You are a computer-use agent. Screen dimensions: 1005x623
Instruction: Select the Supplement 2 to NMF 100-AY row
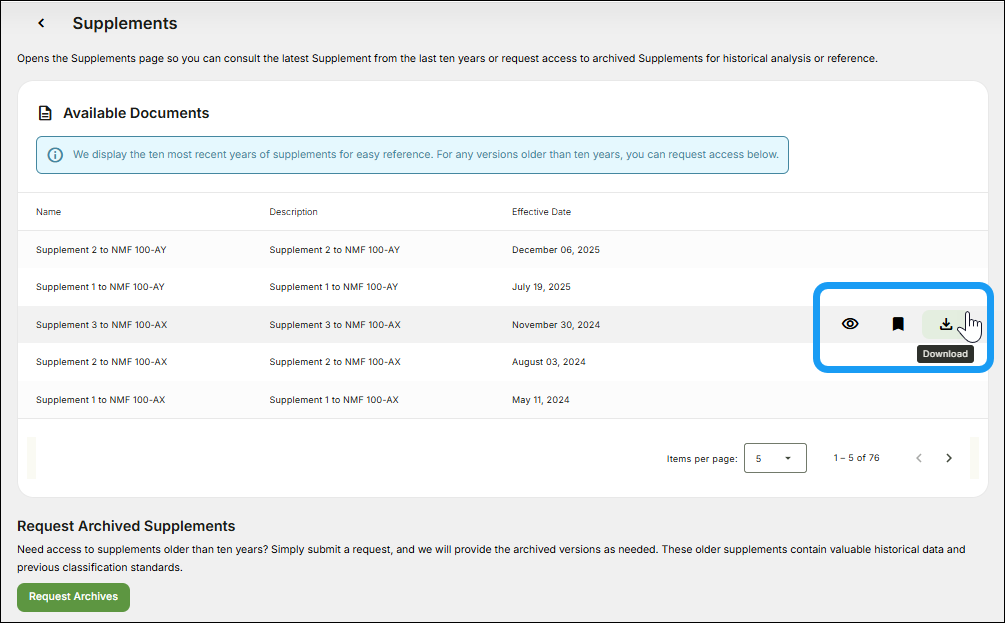[100, 250]
